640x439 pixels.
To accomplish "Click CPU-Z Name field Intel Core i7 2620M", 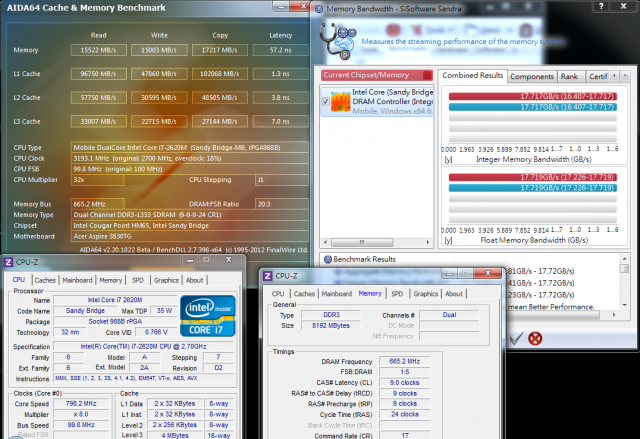I will pyautogui.click(x=115, y=300).
